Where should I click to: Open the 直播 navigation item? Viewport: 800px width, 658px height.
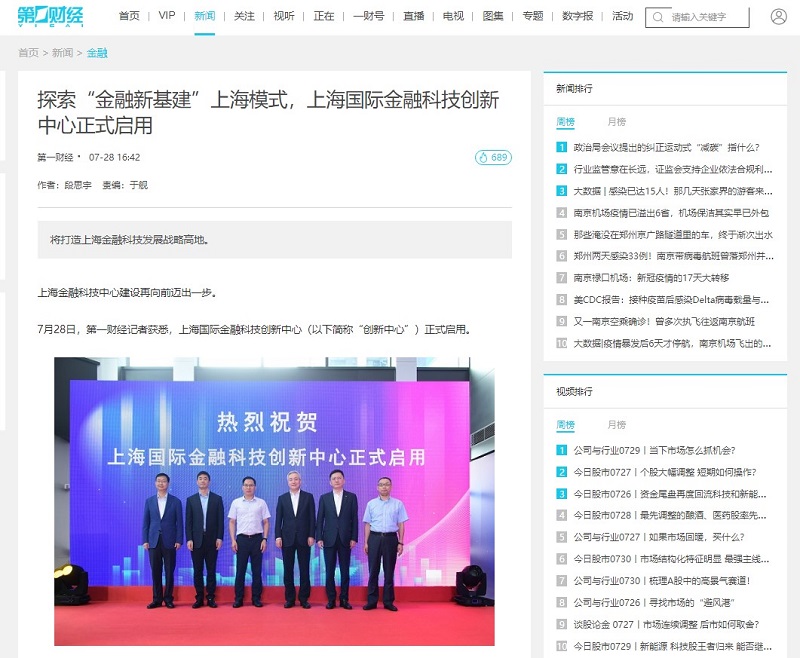click(414, 16)
